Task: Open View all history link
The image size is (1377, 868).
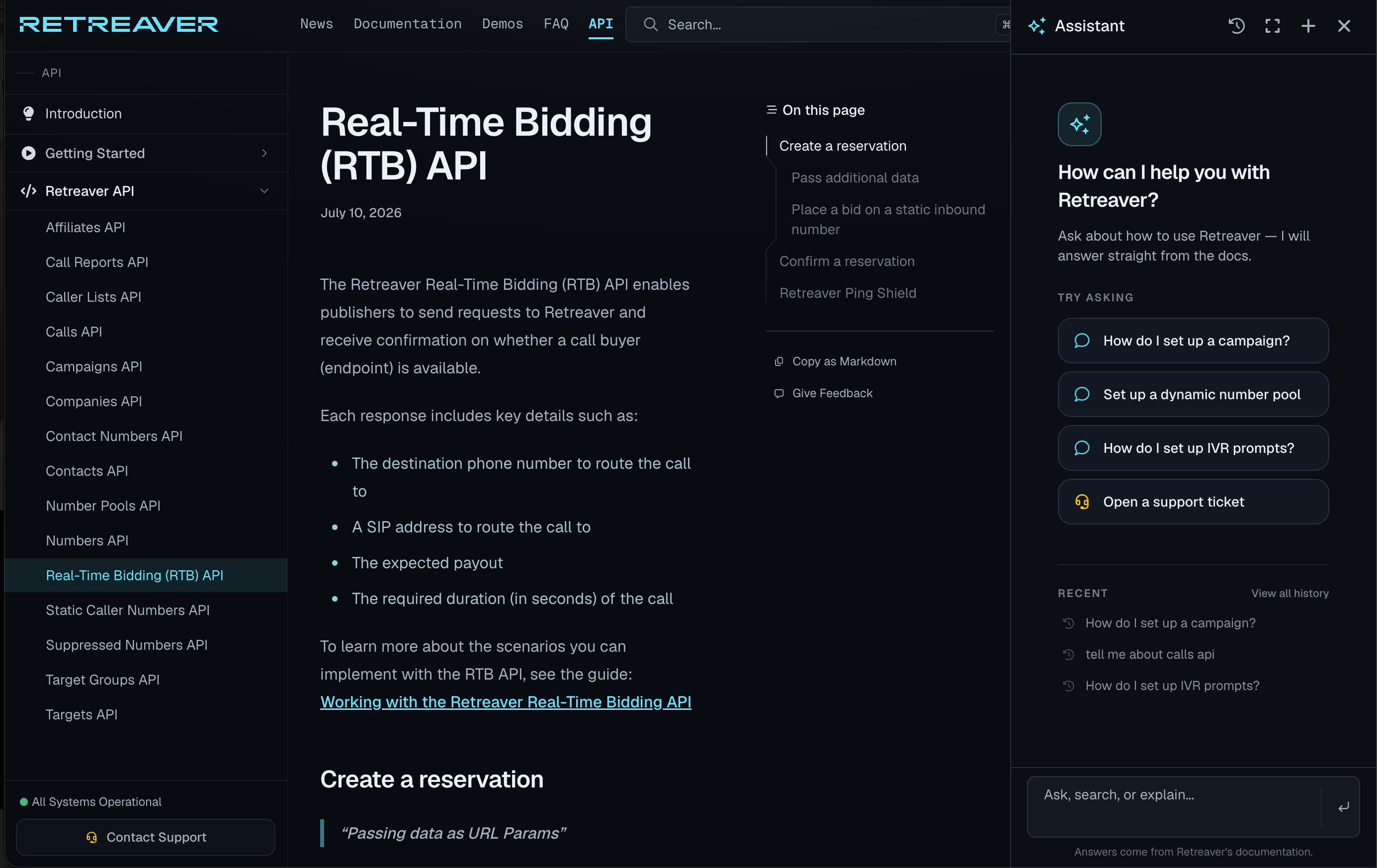Action: (1290, 593)
